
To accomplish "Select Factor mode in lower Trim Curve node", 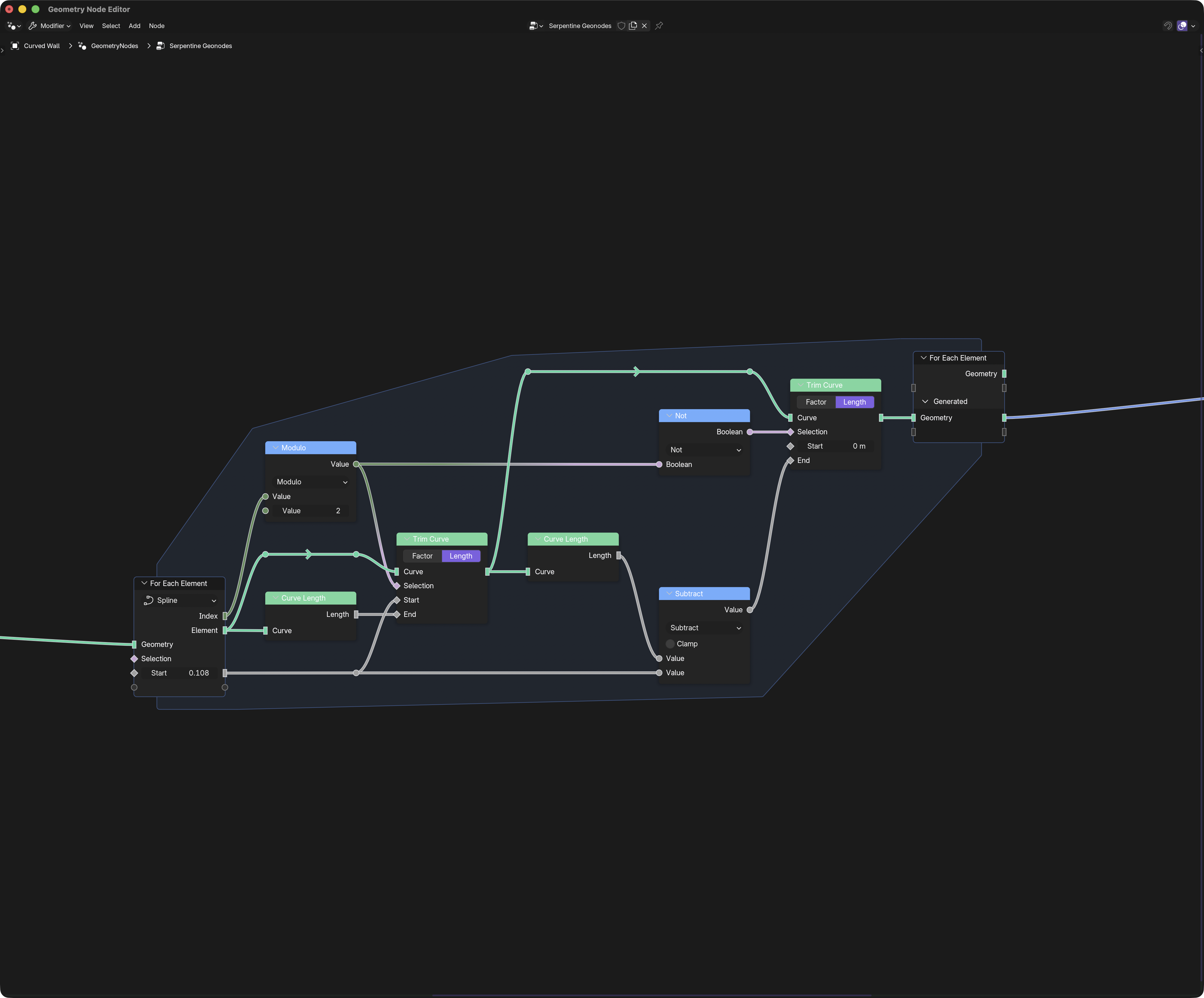I will point(423,556).
